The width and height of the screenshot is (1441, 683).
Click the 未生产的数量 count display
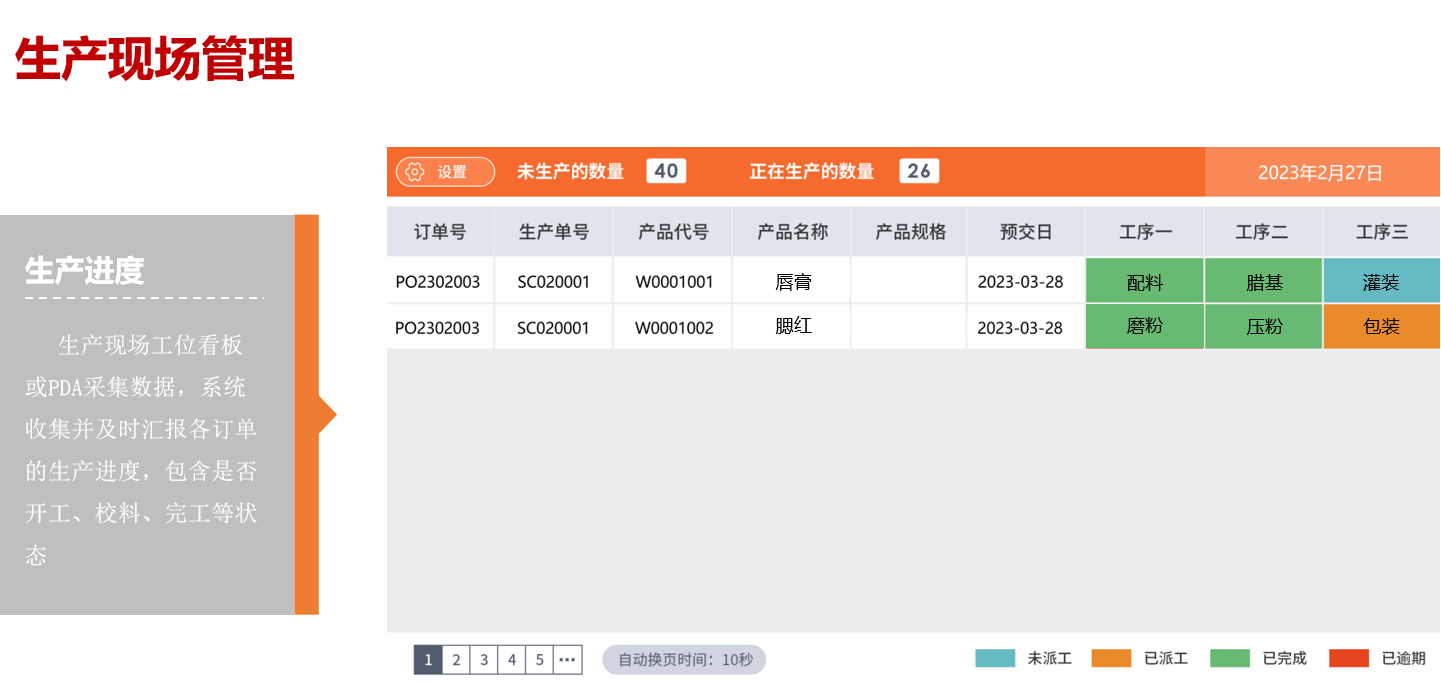[x=666, y=170]
